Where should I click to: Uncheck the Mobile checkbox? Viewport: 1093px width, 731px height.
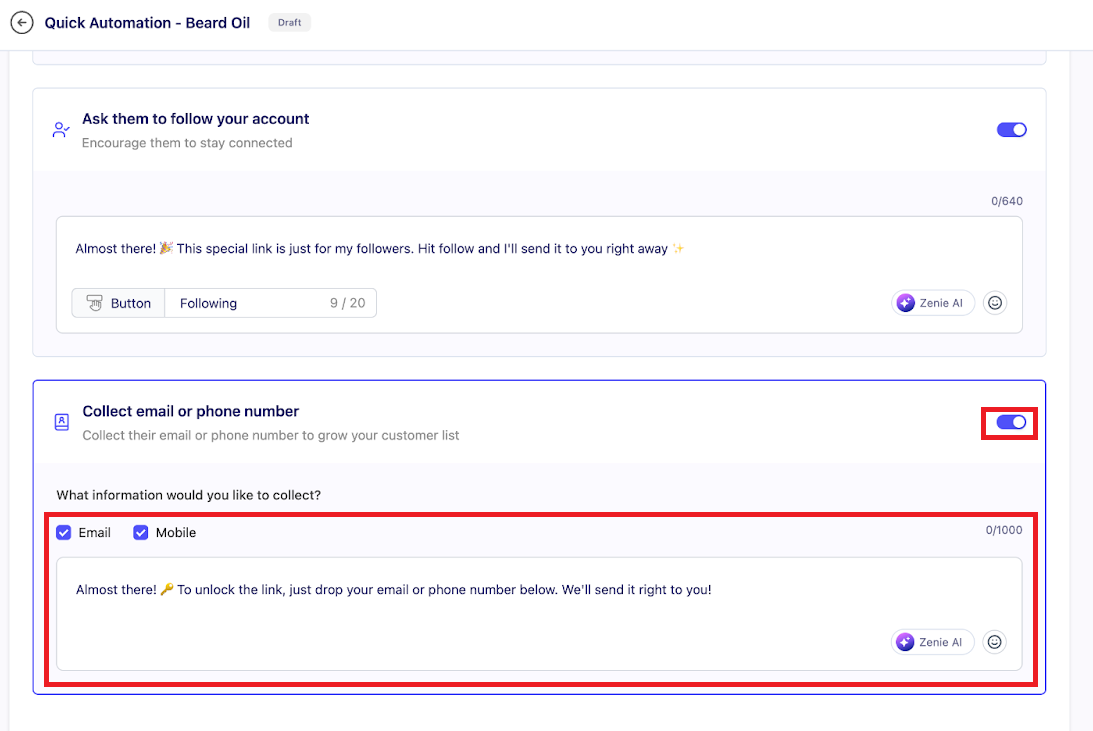pos(141,533)
